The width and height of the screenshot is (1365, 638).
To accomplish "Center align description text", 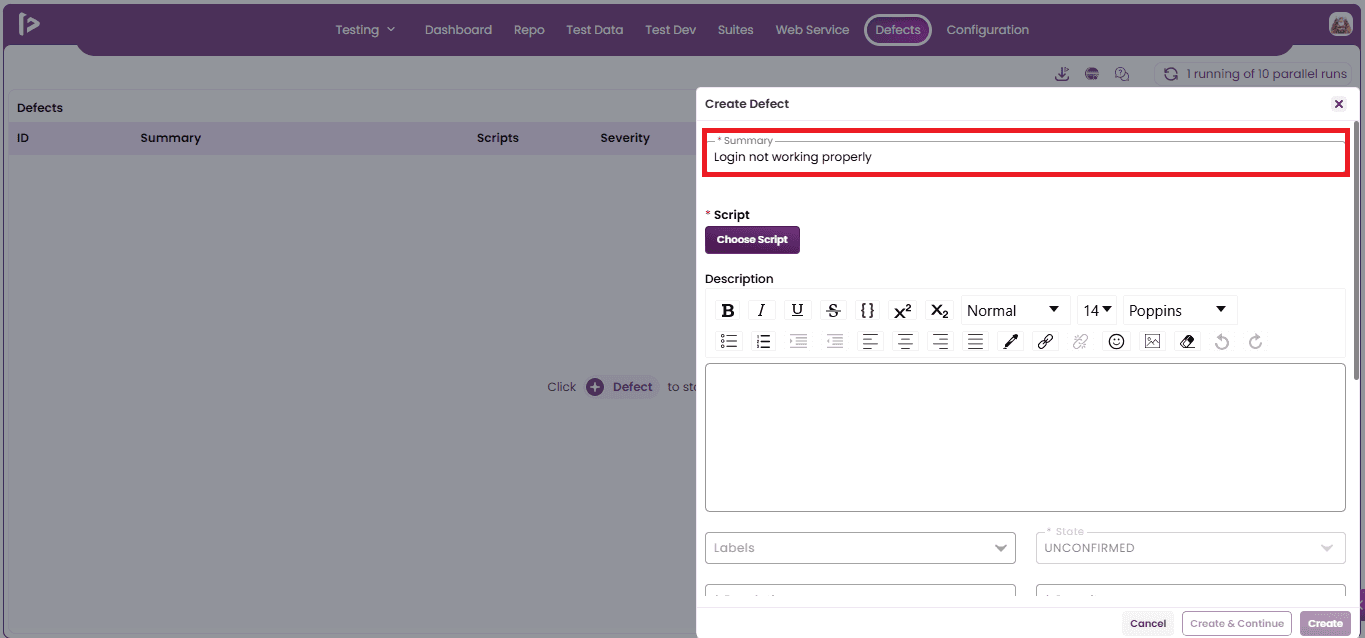I will point(905,342).
